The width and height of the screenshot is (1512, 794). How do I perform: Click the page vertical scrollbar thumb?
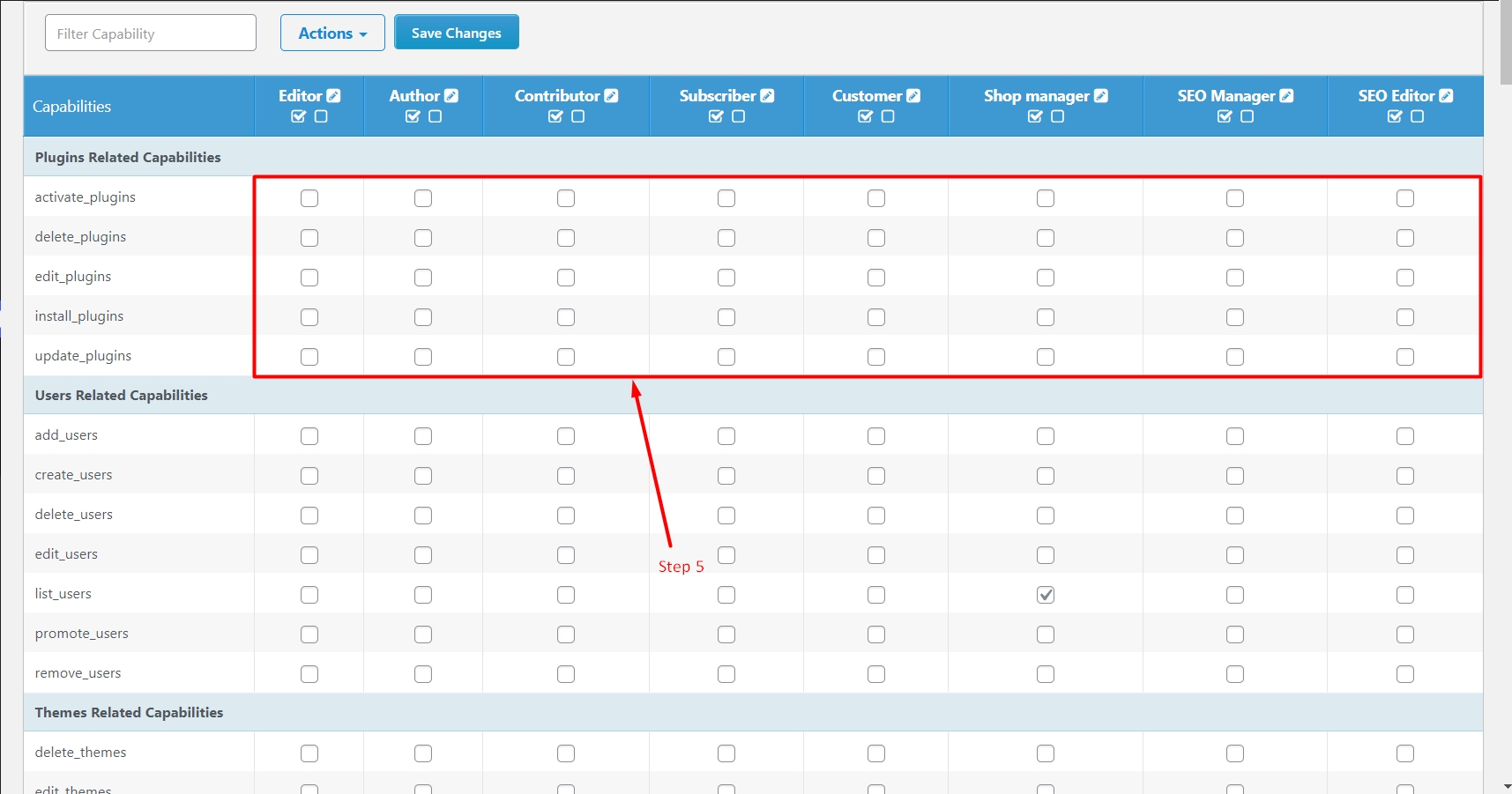(x=1506, y=44)
